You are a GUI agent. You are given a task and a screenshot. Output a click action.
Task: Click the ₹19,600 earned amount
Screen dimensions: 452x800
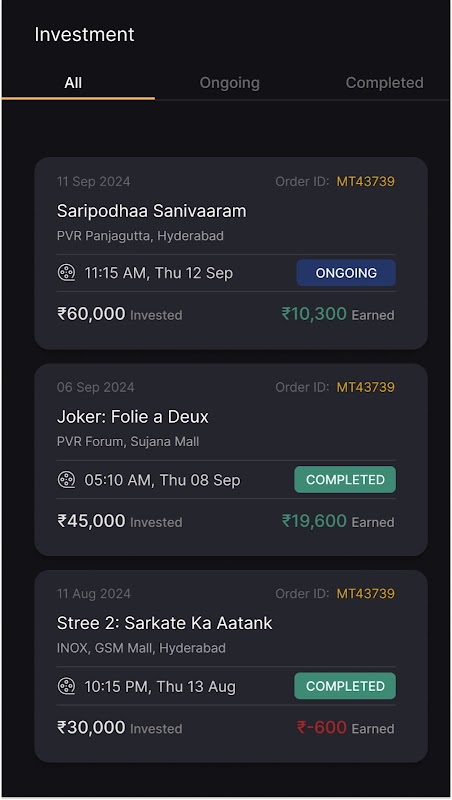click(x=314, y=521)
